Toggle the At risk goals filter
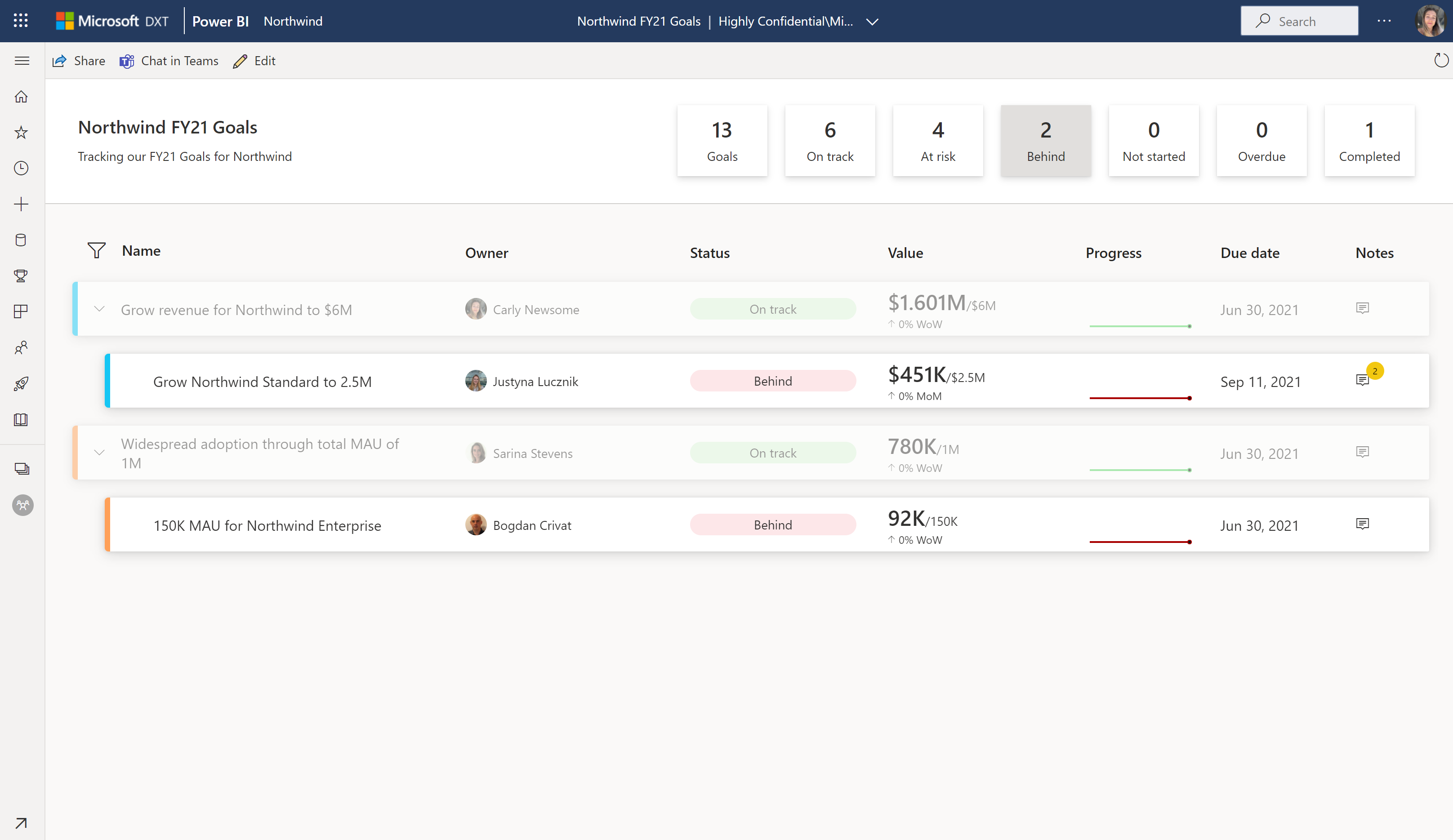Viewport: 1453px width, 840px height. click(938, 141)
